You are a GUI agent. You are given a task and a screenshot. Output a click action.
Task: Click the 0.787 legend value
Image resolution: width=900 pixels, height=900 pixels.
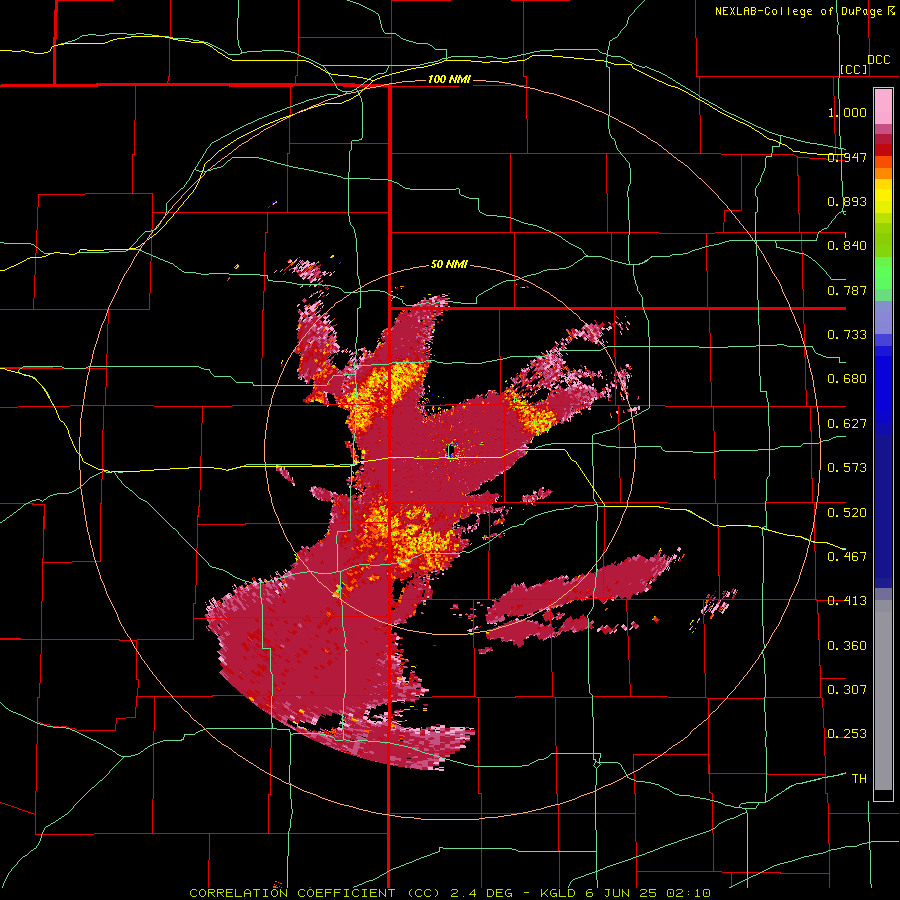pyautogui.click(x=847, y=290)
